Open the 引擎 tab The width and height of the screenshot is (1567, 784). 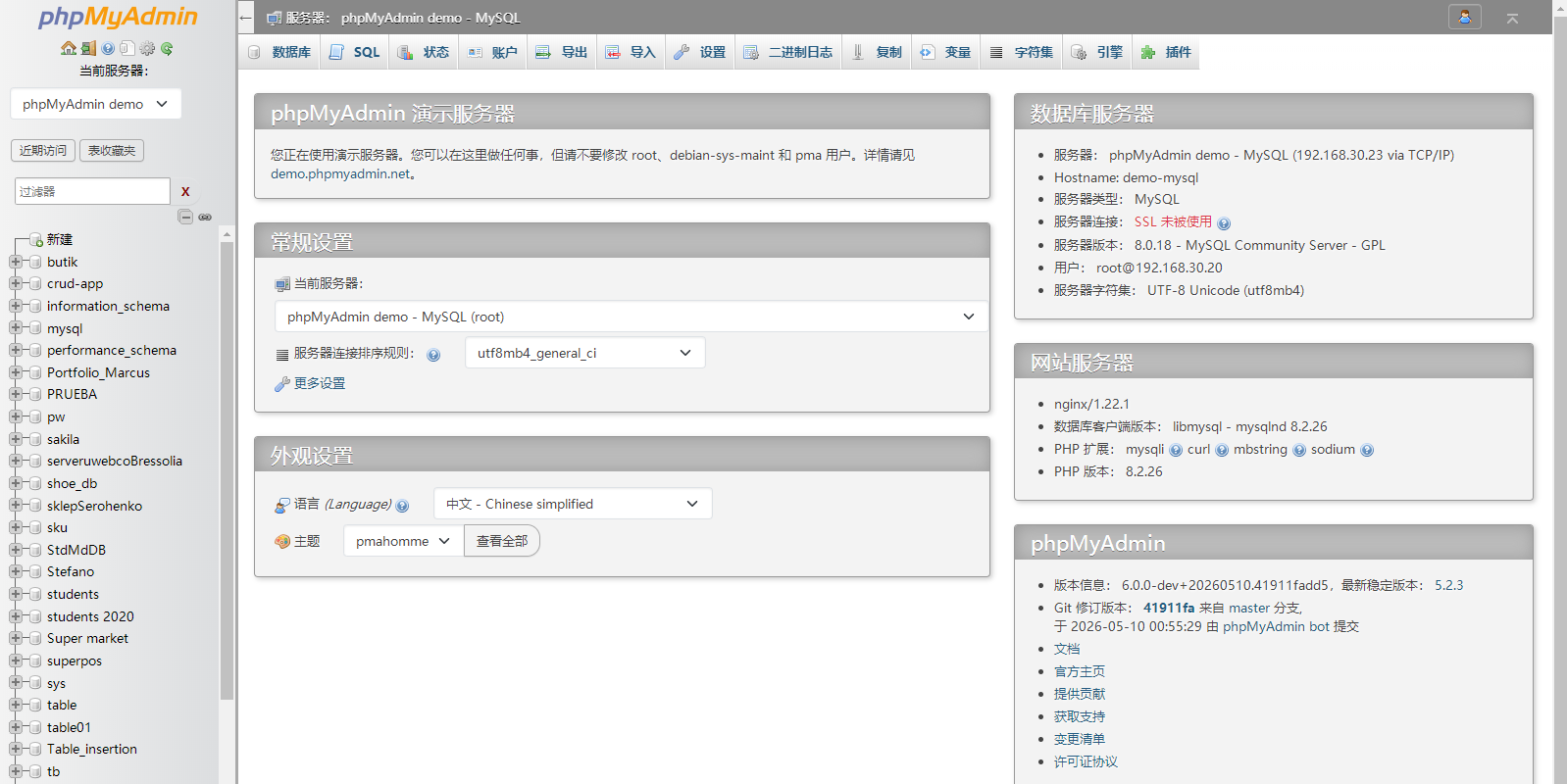[x=1097, y=52]
